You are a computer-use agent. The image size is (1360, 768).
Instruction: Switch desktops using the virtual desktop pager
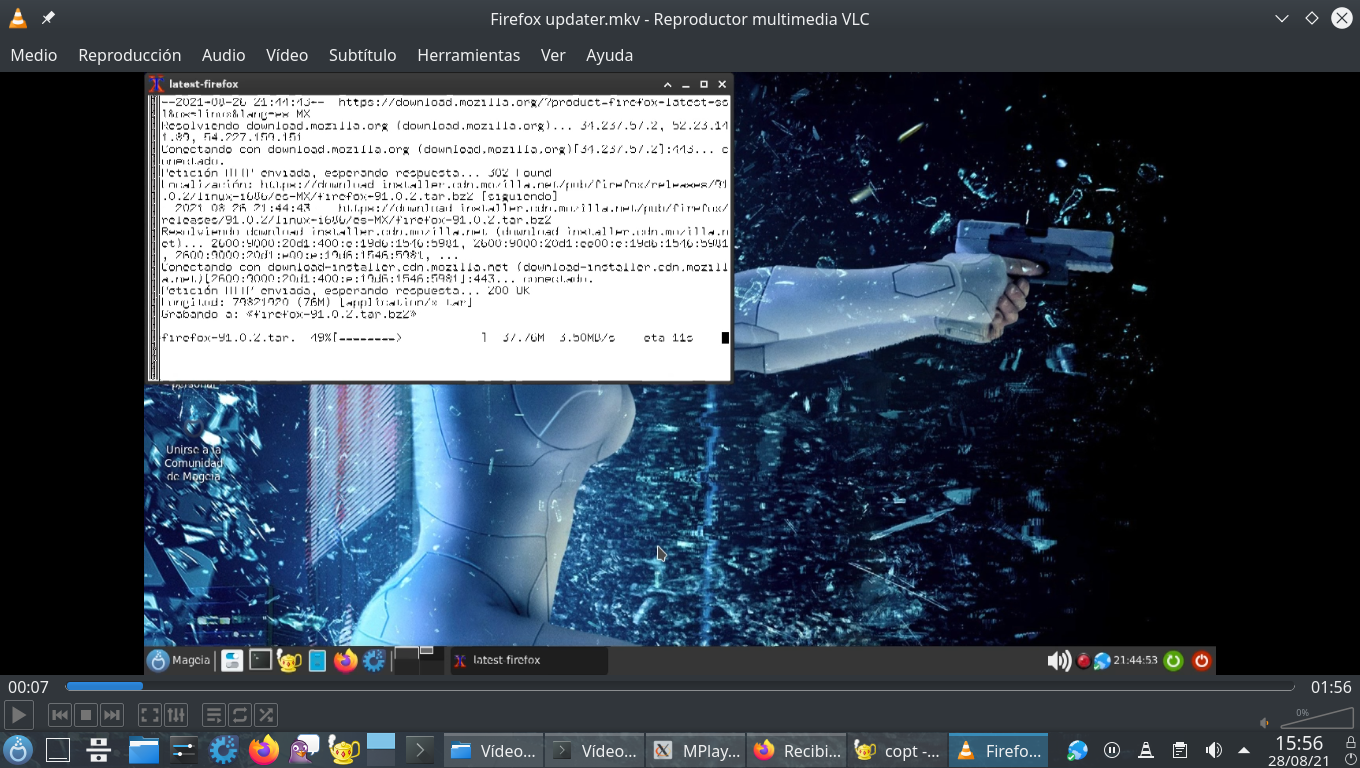[x=381, y=749]
